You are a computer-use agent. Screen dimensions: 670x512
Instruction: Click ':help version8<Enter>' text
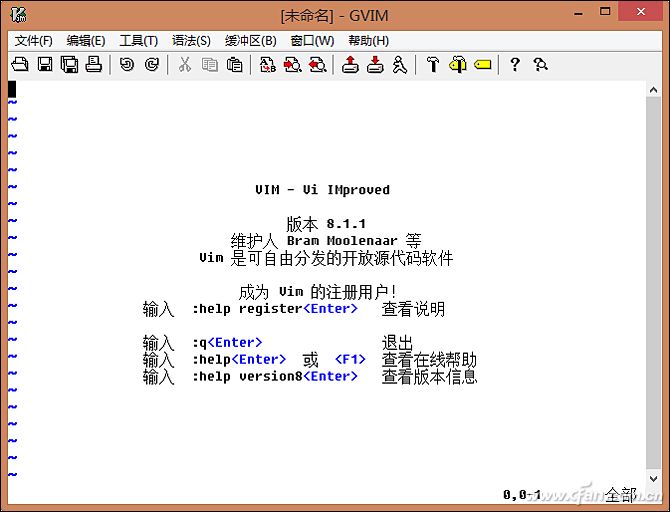[275, 377]
